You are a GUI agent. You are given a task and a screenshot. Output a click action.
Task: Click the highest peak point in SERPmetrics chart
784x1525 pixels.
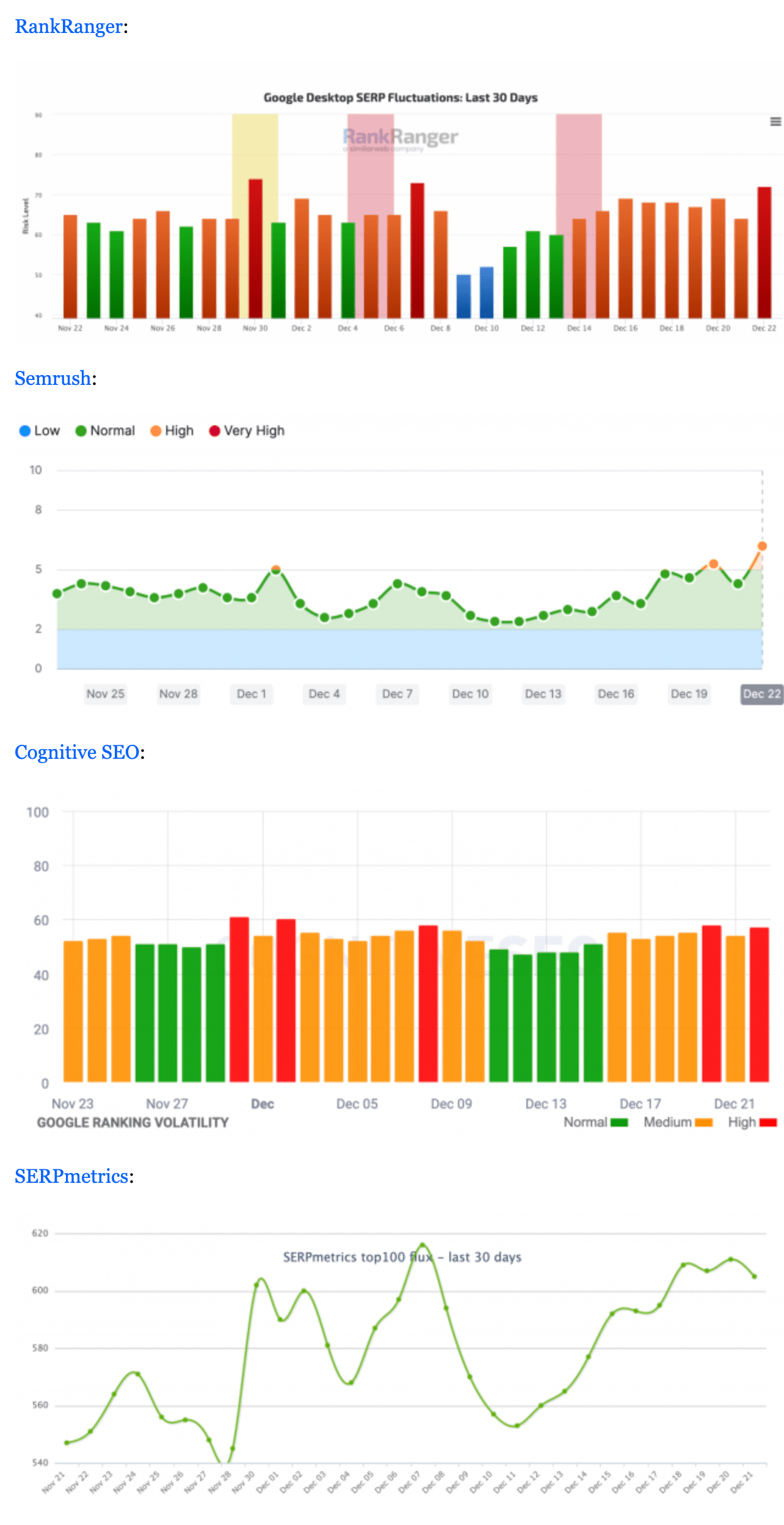(x=422, y=1245)
